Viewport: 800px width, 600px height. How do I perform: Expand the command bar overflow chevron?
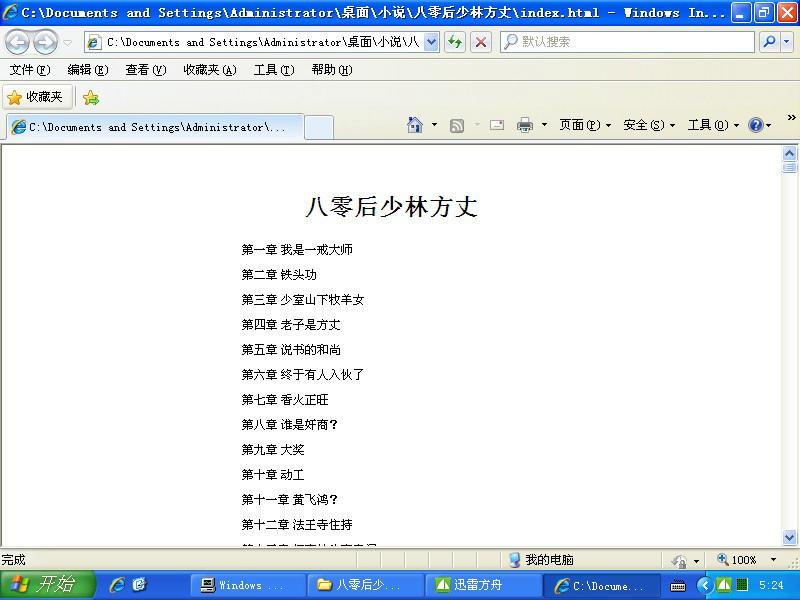coord(791,118)
